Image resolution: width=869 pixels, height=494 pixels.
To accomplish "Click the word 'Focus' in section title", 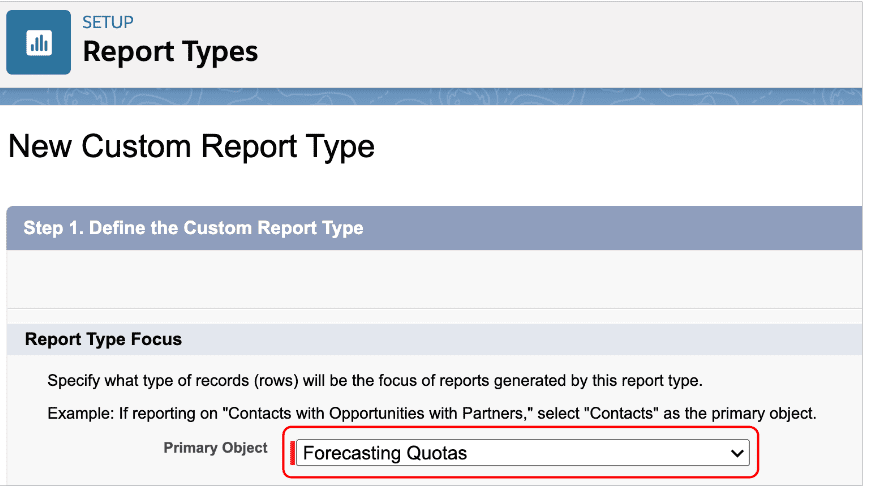I will 157,339.
